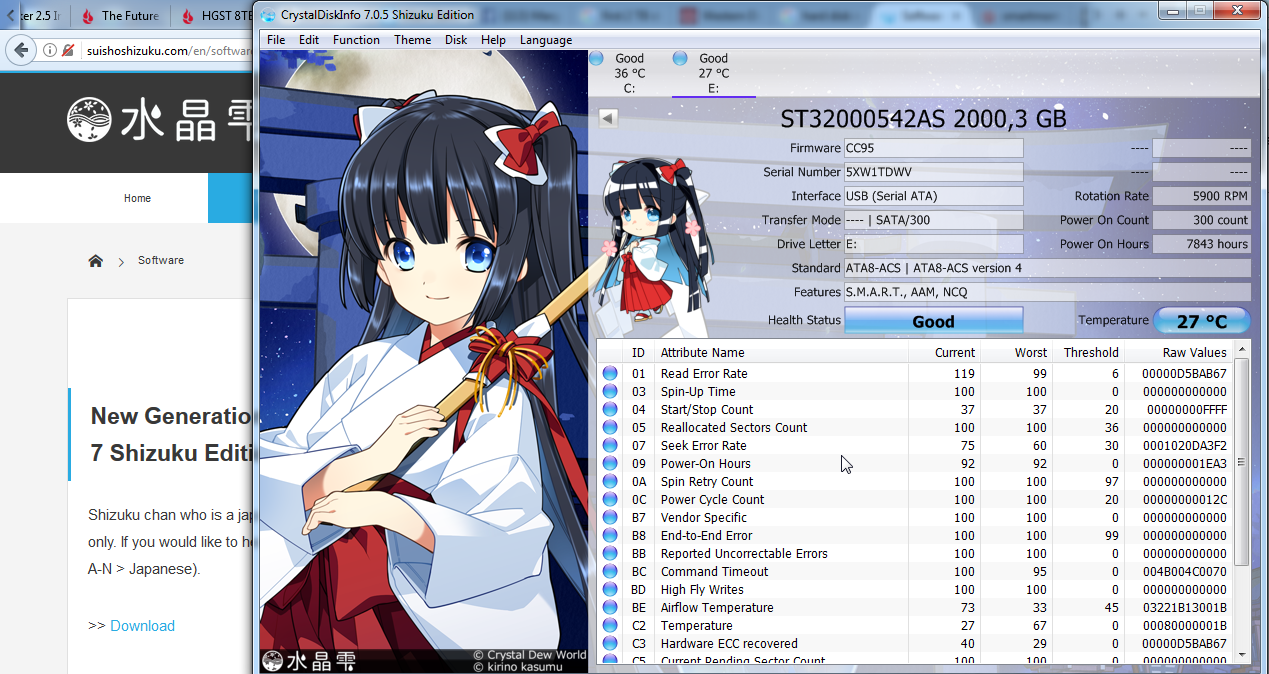Click the Attribute Name column header
Viewport: 1269px width, 674px height.
click(782, 352)
